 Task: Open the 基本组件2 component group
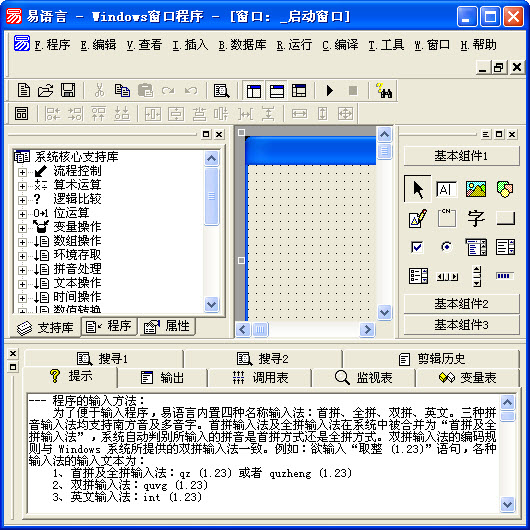point(461,304)
